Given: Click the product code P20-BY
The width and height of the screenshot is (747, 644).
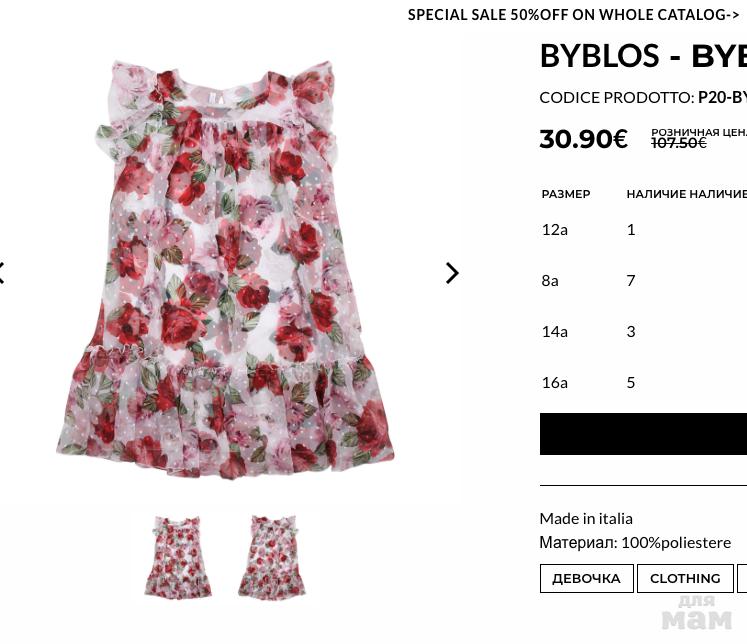Looking at the screenshot, I should coord(722,97).
